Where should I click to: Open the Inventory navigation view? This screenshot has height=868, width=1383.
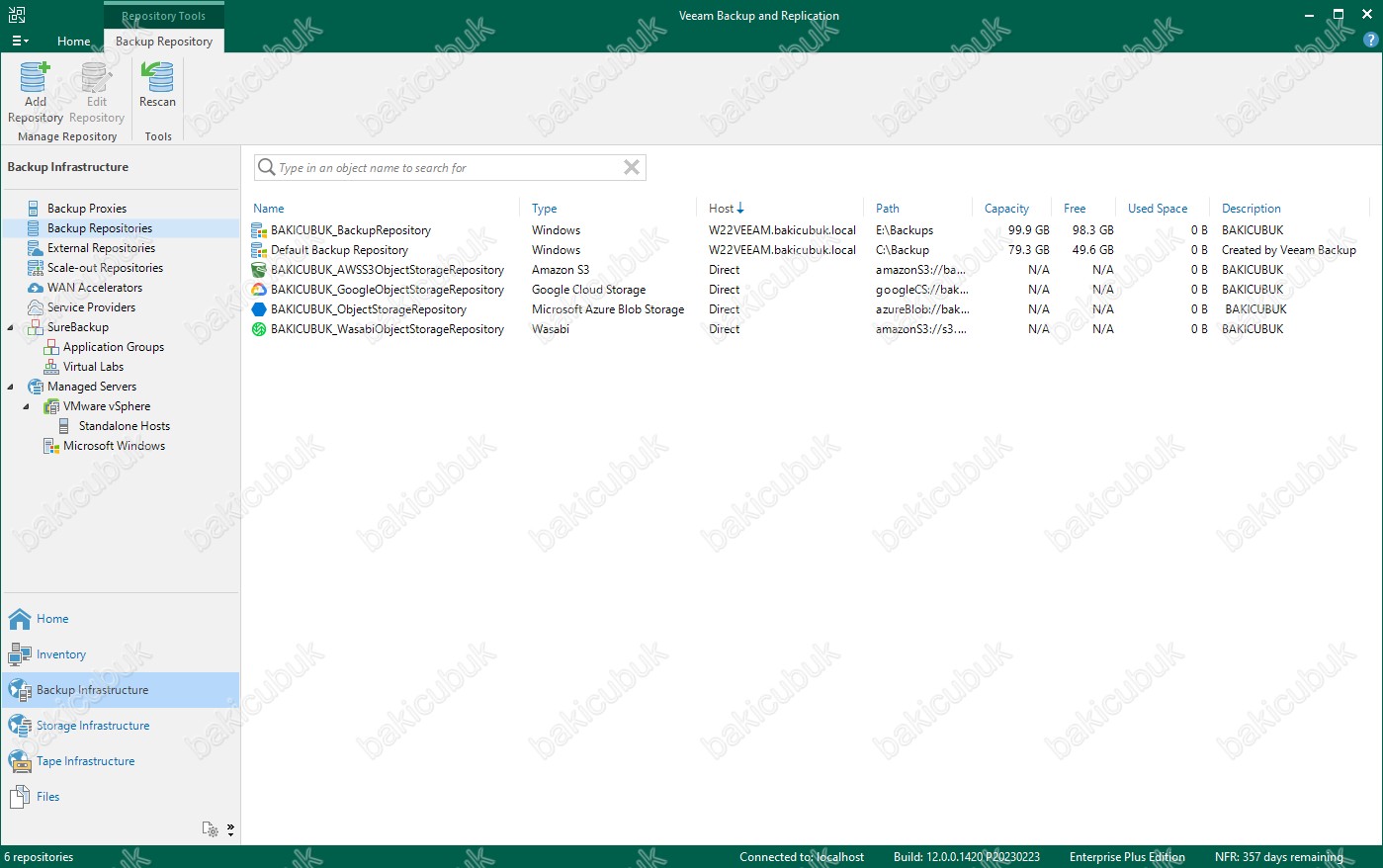(x=121, y=654)
